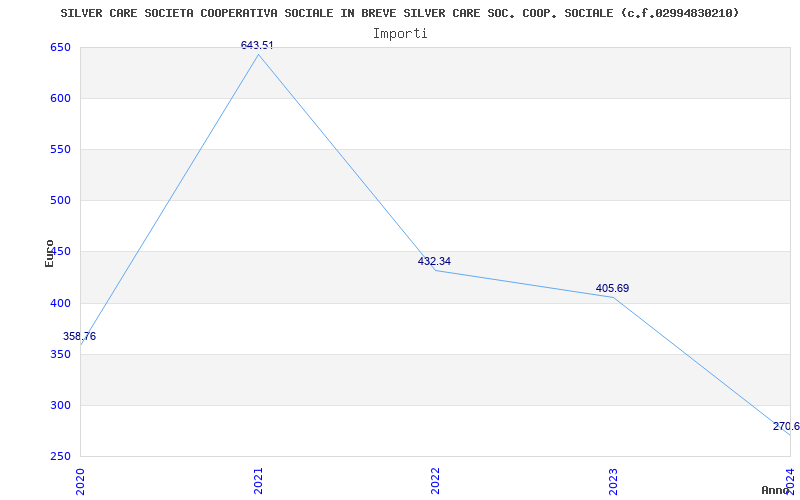Click the 2024 x-axis tick label
This screenshot has width=800, height=500.
(x=790, y=481)
